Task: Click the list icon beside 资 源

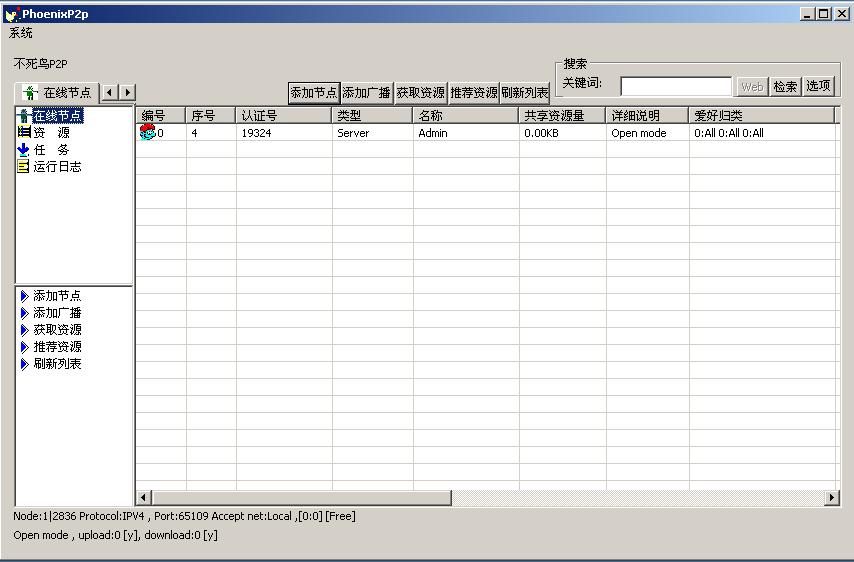Action: [24, 132]
